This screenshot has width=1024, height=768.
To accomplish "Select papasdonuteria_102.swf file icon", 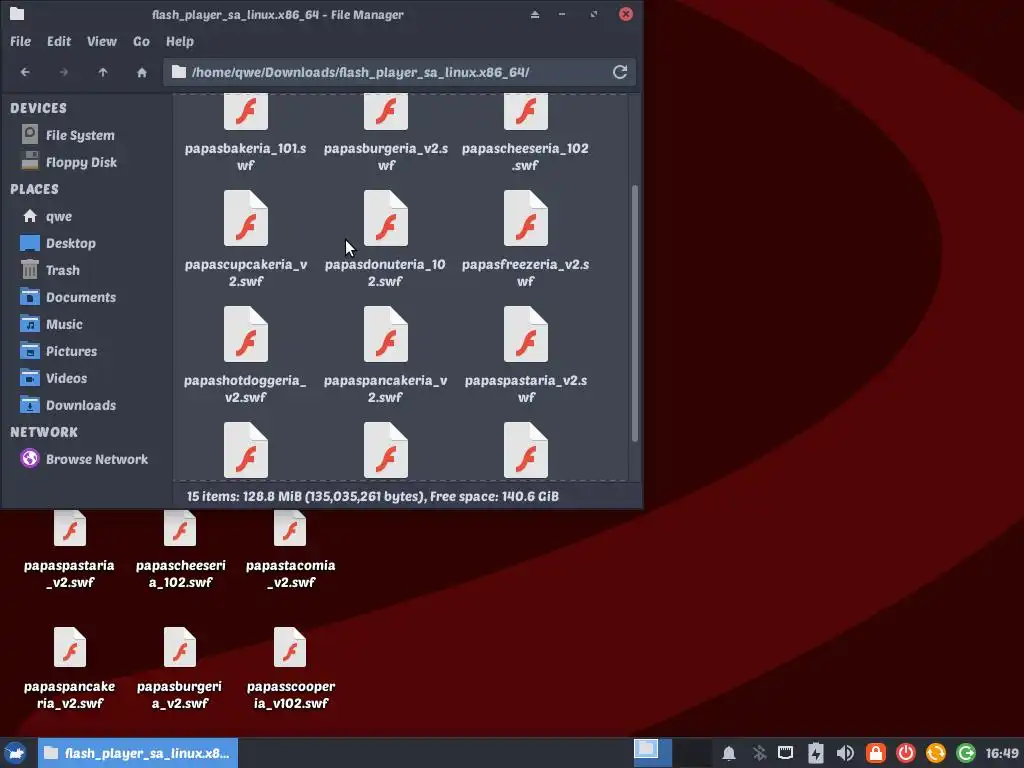I will click(386, 218).
